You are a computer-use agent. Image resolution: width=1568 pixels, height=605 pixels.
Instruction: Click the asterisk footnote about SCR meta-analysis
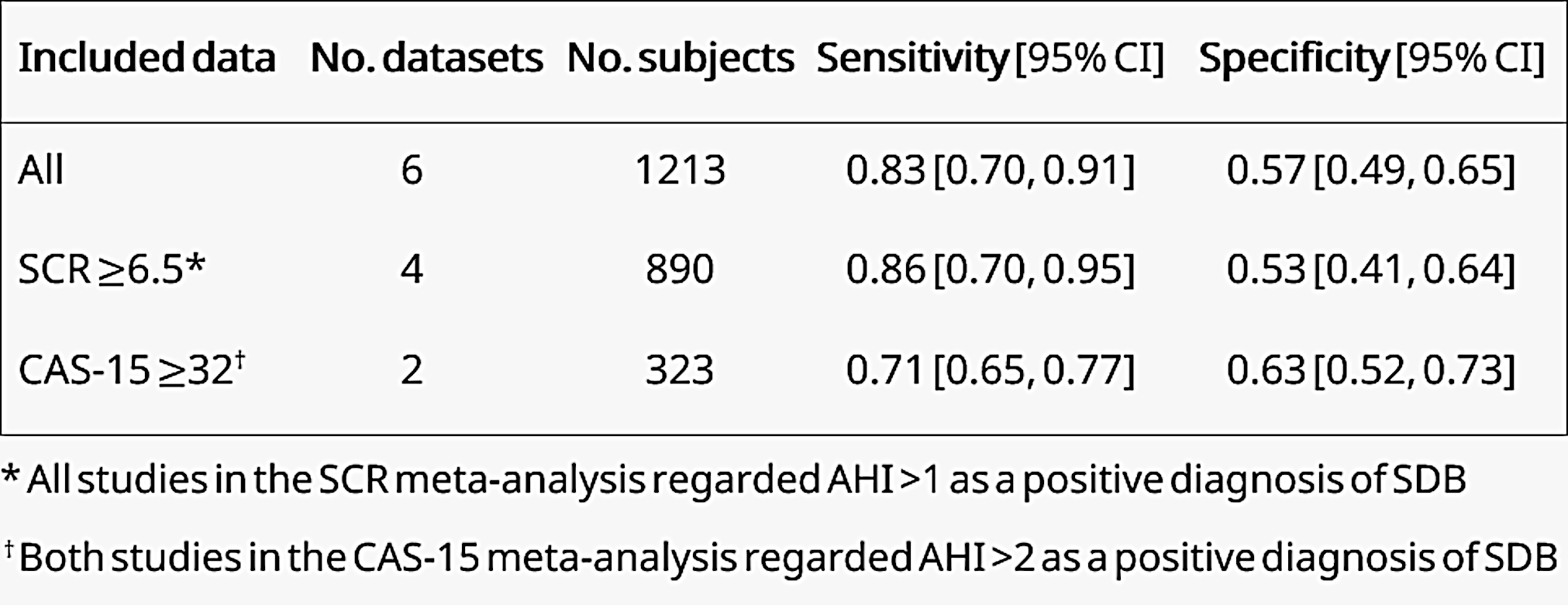pyautogui.click(x=733, y=480)
